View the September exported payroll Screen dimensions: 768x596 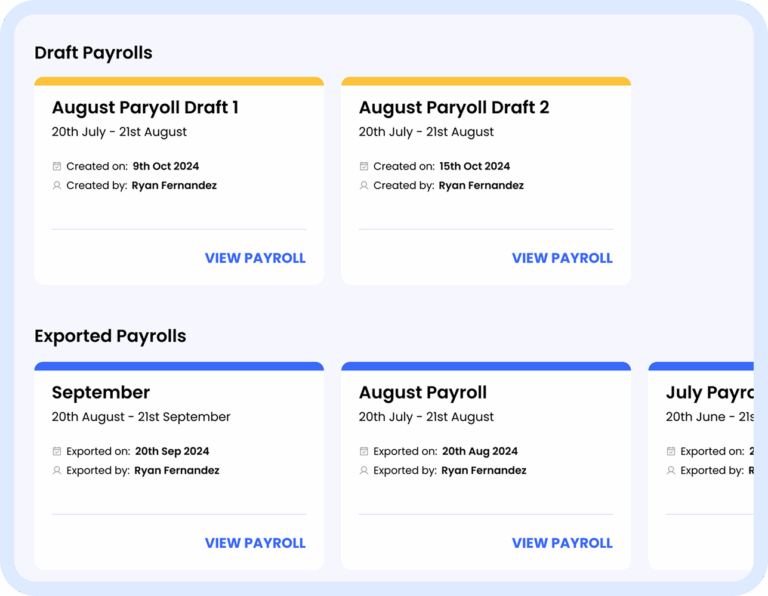(x=255, y=543)
